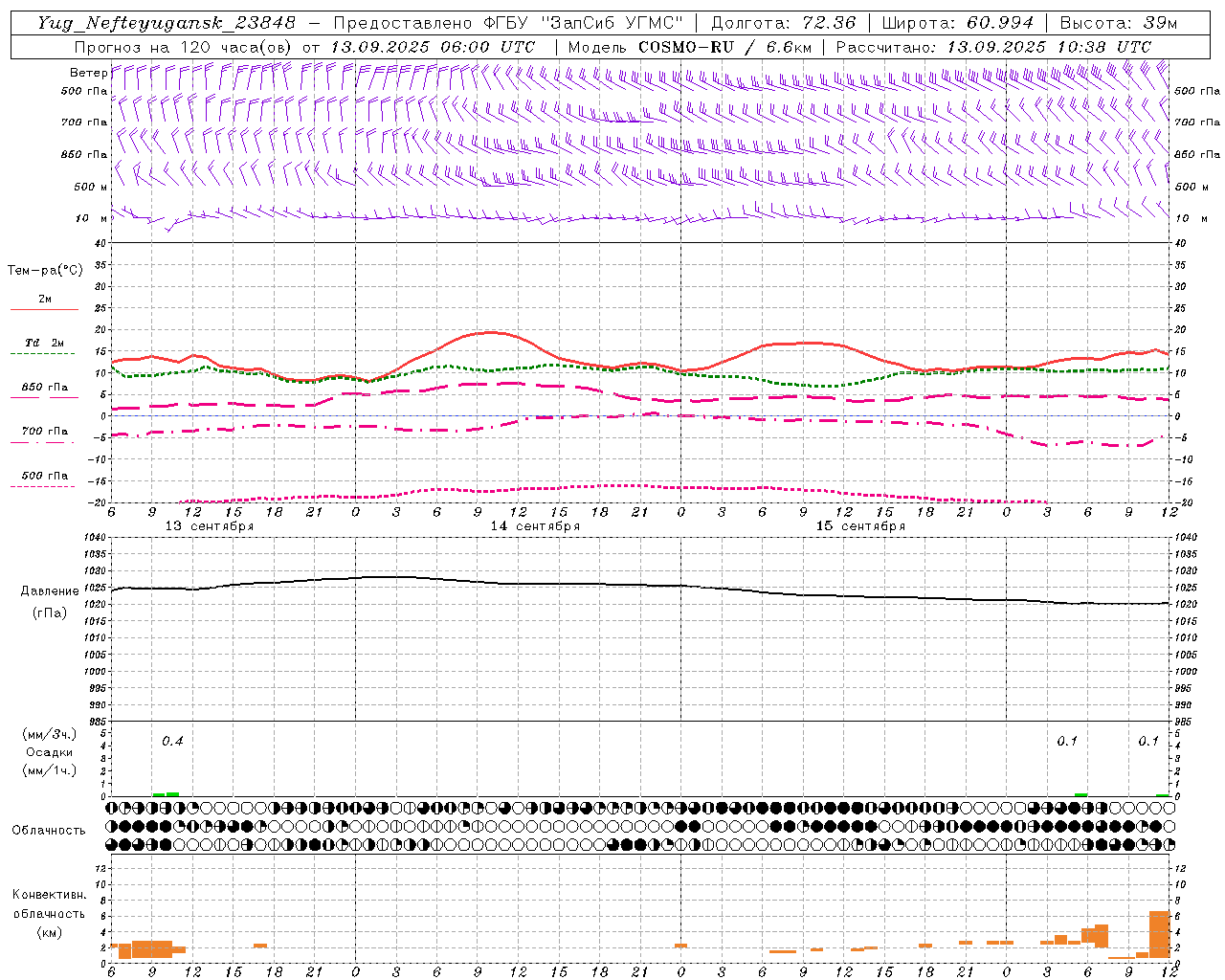Screen dimensions: 1225x980
Task: Click the 'Td 2м' dew point legend entry
Action: (x=44, y=343)
